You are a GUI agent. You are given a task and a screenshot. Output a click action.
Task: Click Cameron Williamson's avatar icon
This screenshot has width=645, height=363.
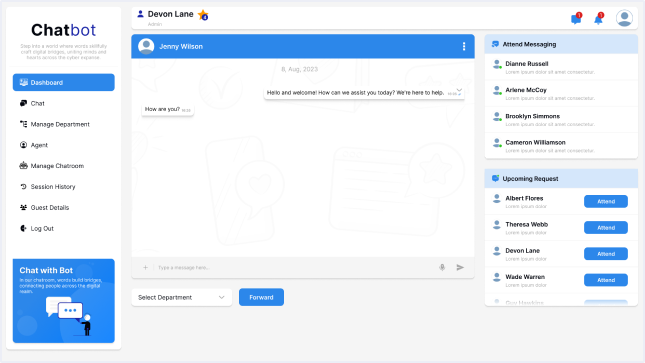coord(497,143)
